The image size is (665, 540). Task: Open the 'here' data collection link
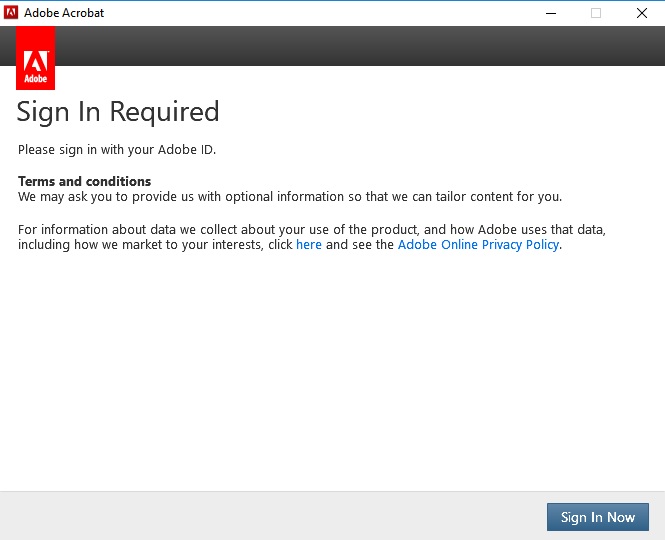pyautogui.click(x=309, y=245)
